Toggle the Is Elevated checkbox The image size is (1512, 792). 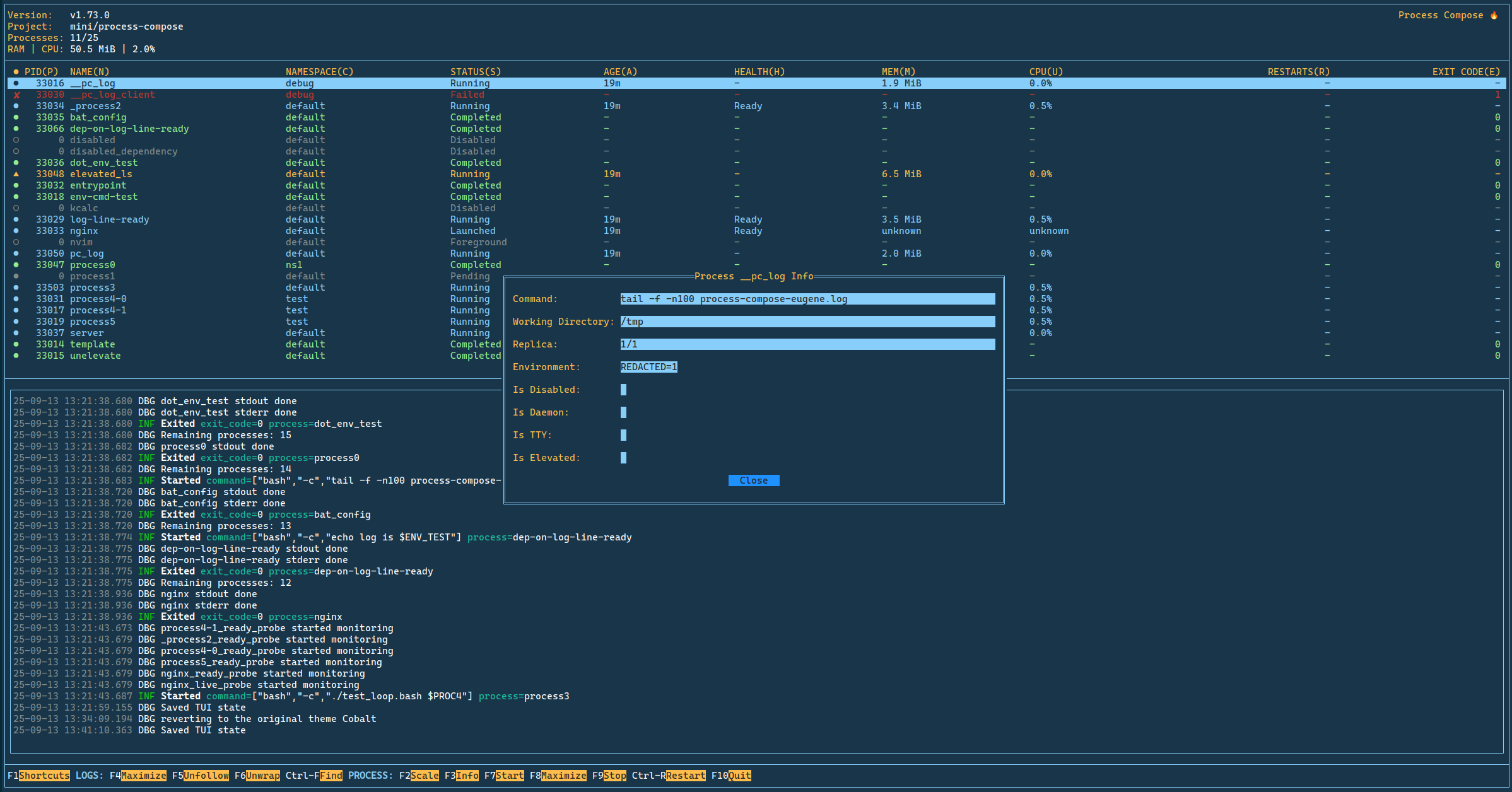tap(623, 458)
